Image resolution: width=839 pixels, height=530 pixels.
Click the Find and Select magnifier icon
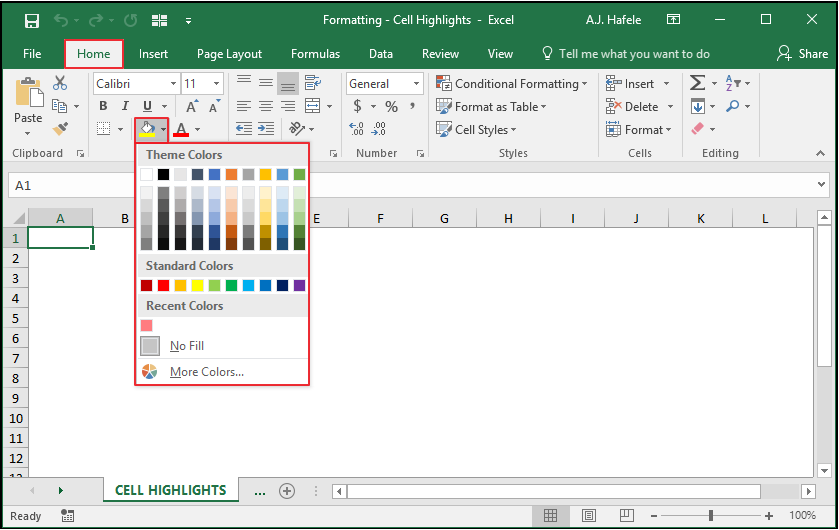pyautogui.click(x=733, y=106)
